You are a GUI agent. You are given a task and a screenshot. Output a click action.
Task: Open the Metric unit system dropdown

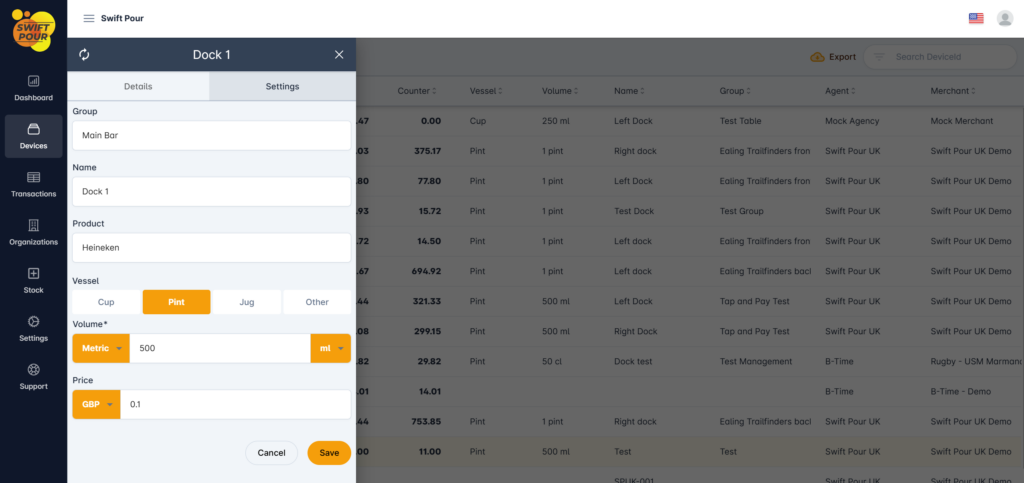[101, 348]
